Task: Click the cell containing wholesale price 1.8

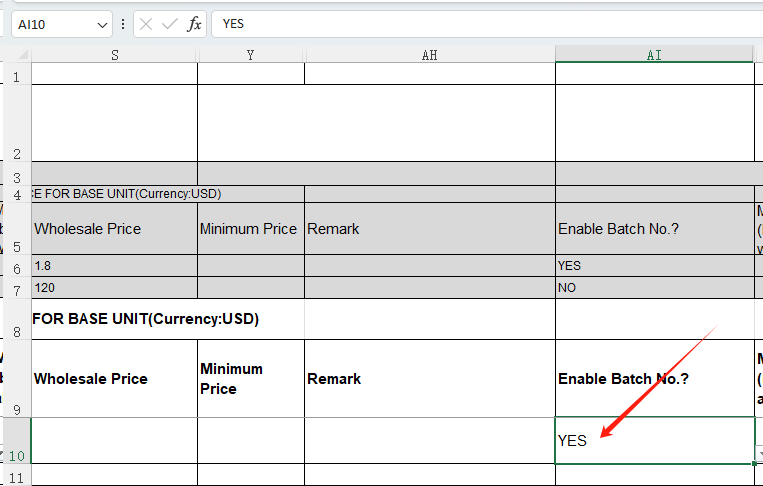Action: (x=114, y=266)
